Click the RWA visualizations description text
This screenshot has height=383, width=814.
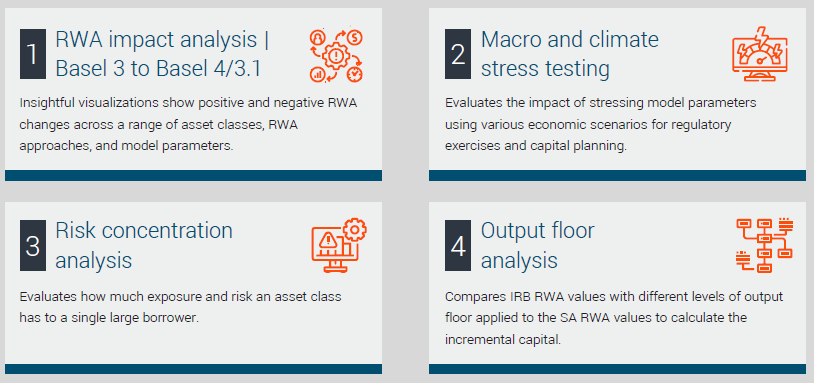188,125
